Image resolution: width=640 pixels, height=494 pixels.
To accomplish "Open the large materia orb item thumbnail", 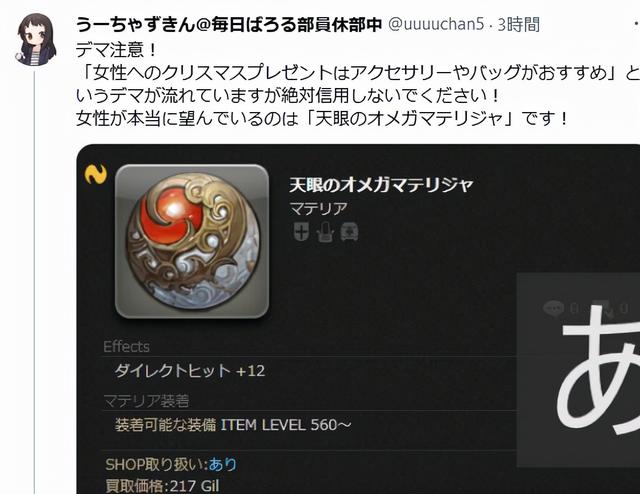I will (192, 241).
